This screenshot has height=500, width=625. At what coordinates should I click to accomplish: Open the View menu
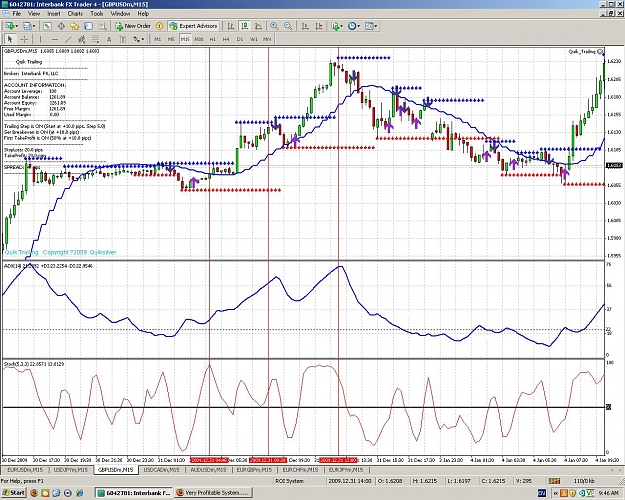point(34,14)
